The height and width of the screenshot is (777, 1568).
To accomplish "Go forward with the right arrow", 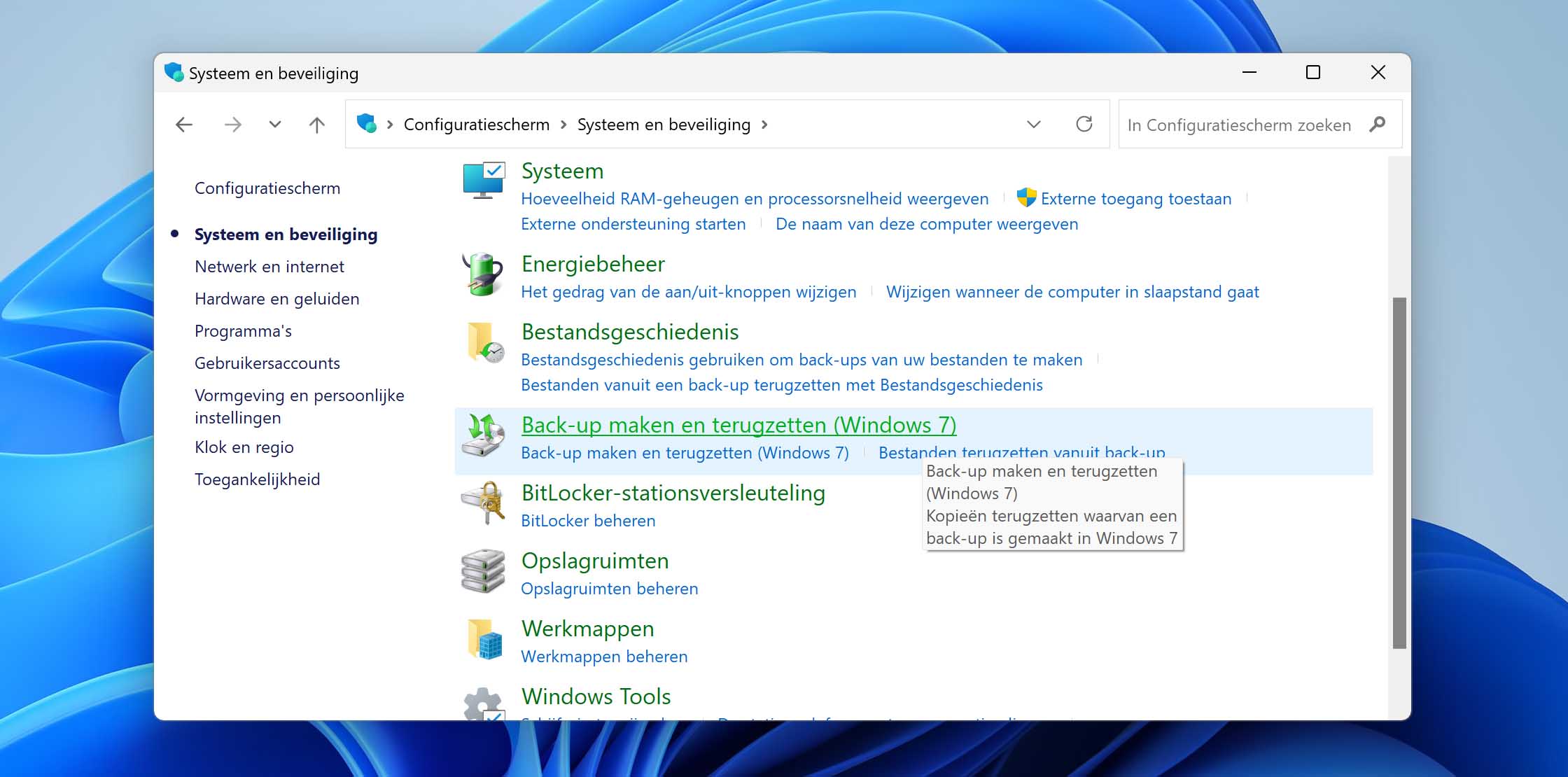I will tap(233, 125).
